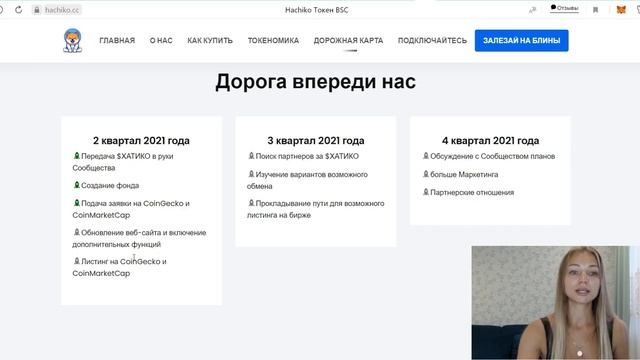Viewport: 640px width, 360px height.
Task: Click the text Создание фонда
Action: pyautogui.click(x=110, y=185)
